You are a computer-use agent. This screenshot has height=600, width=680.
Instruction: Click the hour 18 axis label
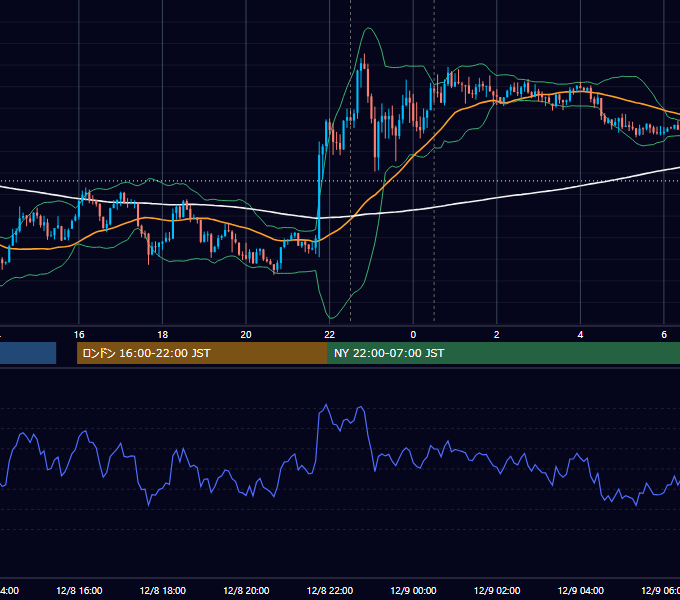(163, 335)
